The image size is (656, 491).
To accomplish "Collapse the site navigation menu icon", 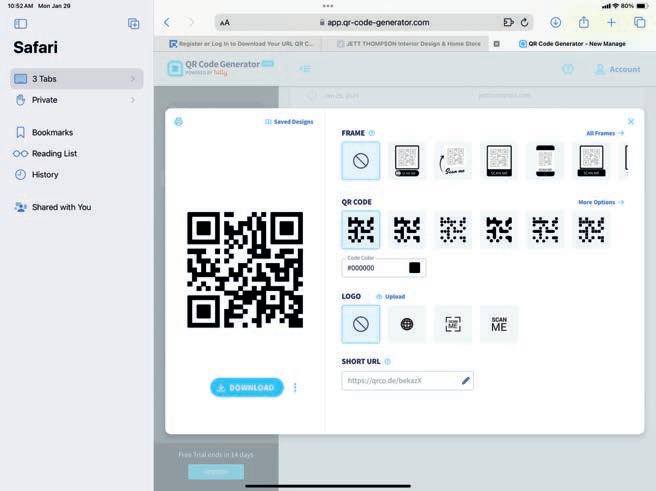I will [305, 69].
